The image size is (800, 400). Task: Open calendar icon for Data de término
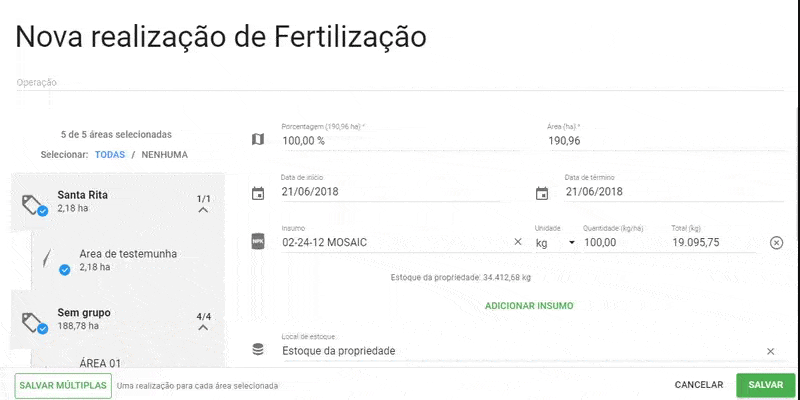click(x=542, y=193)
